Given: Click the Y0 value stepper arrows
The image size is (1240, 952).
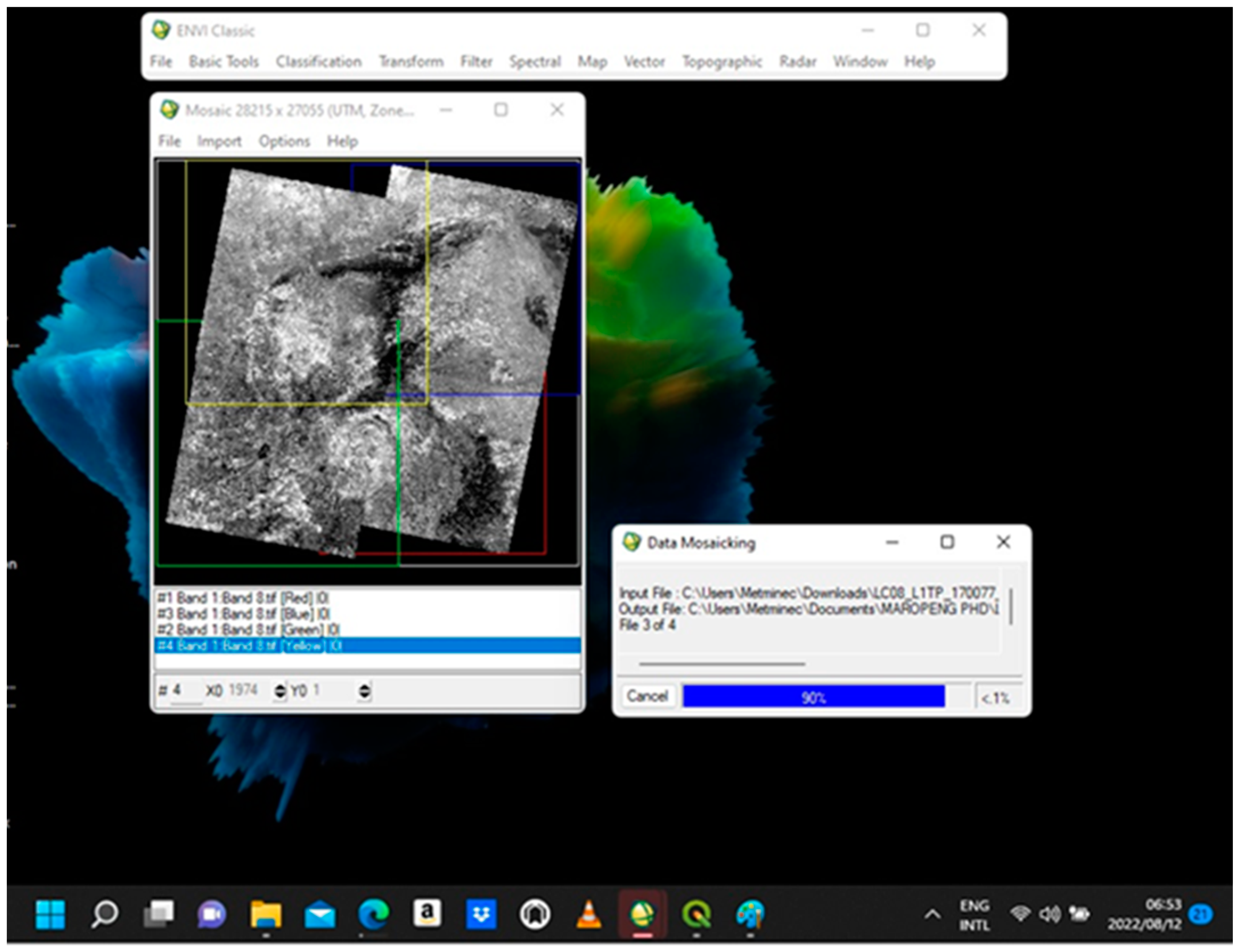Looking at the screenshot, I should [x=364, y=691].
